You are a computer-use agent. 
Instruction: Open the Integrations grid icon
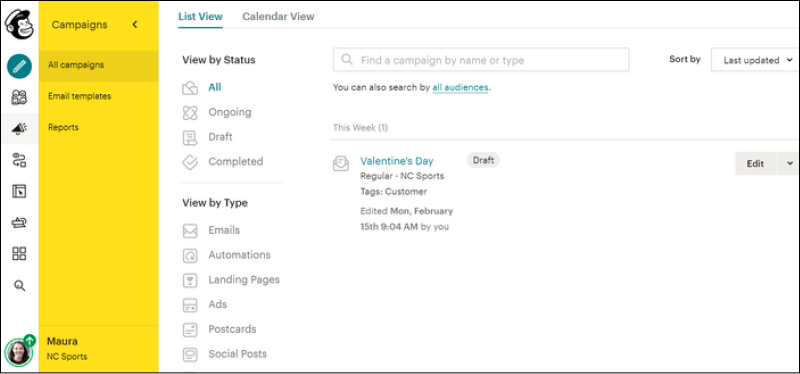point(19,254)
